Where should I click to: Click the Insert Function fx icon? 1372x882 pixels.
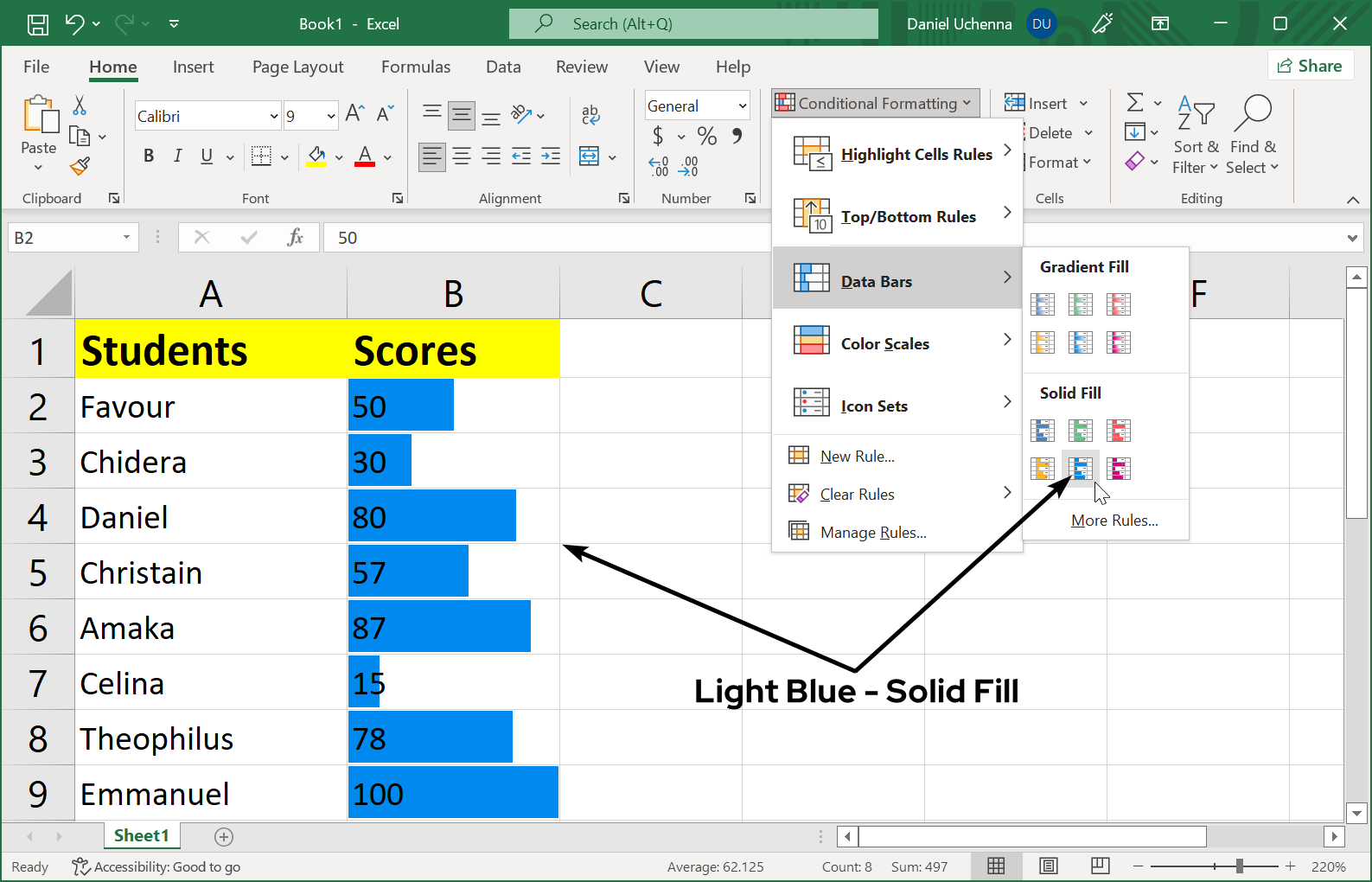coord(296,237)
